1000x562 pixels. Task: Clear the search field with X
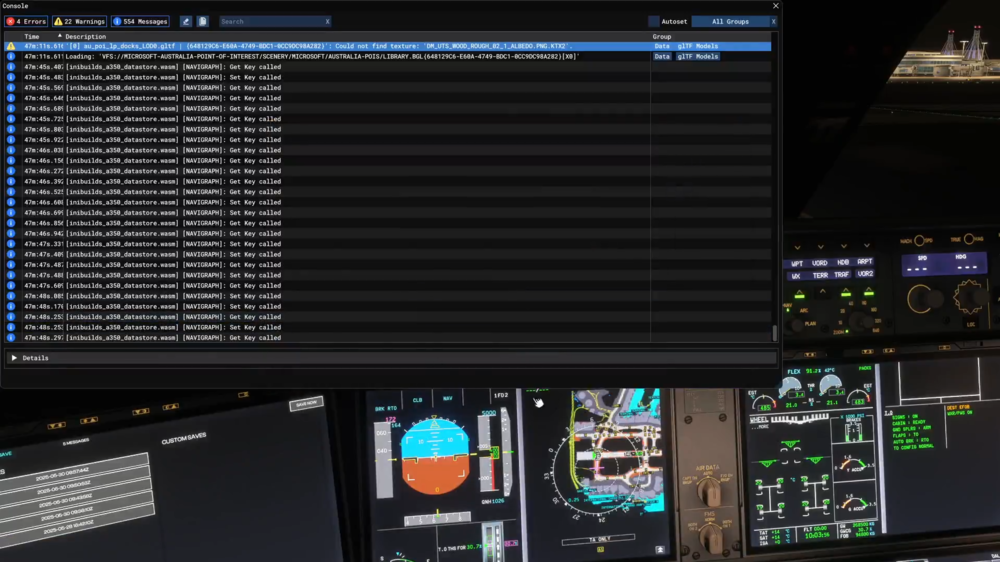point(327,21)
